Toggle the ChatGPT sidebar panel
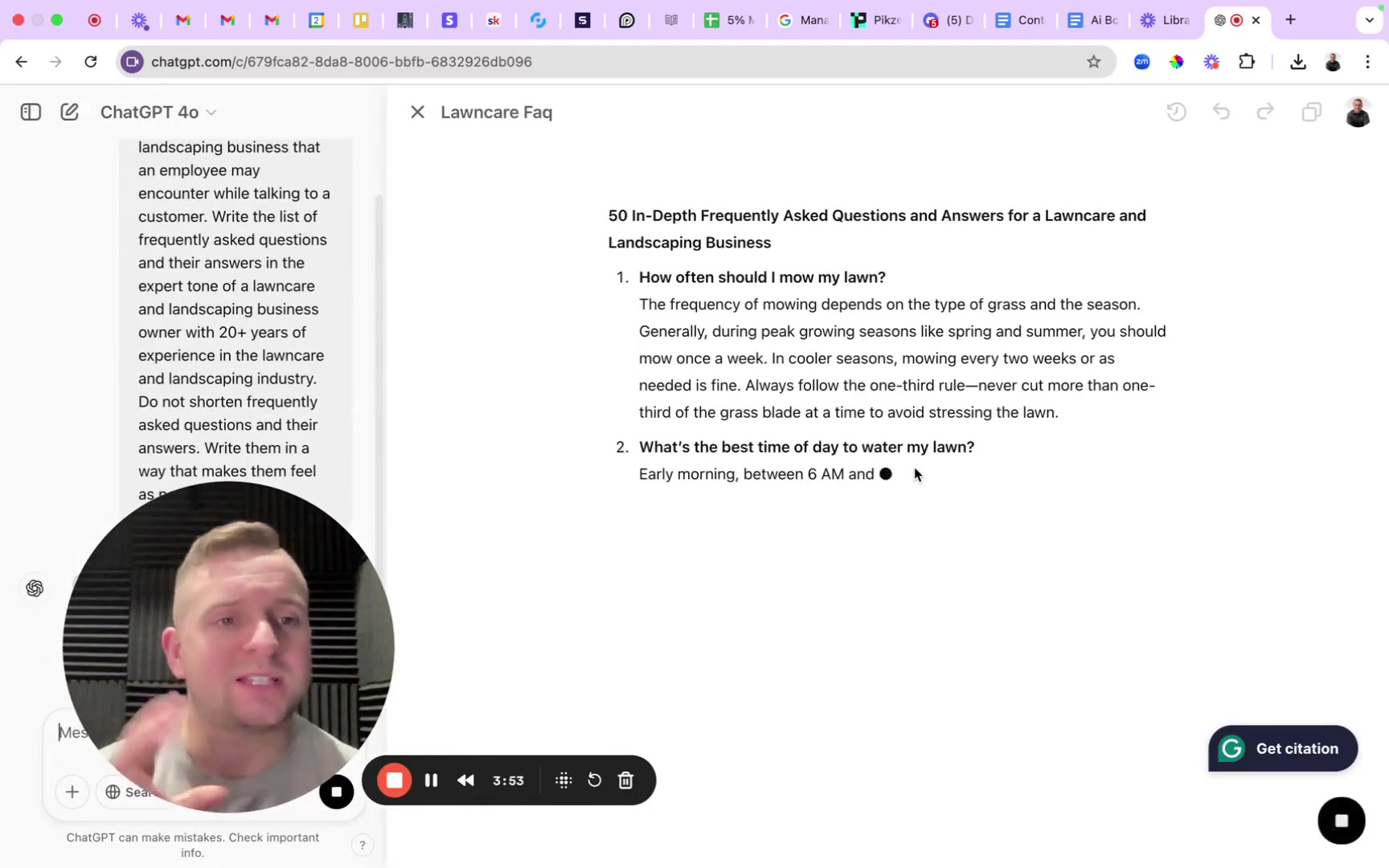This screenshot has height=868, width=1389. [x=31, y=112]
